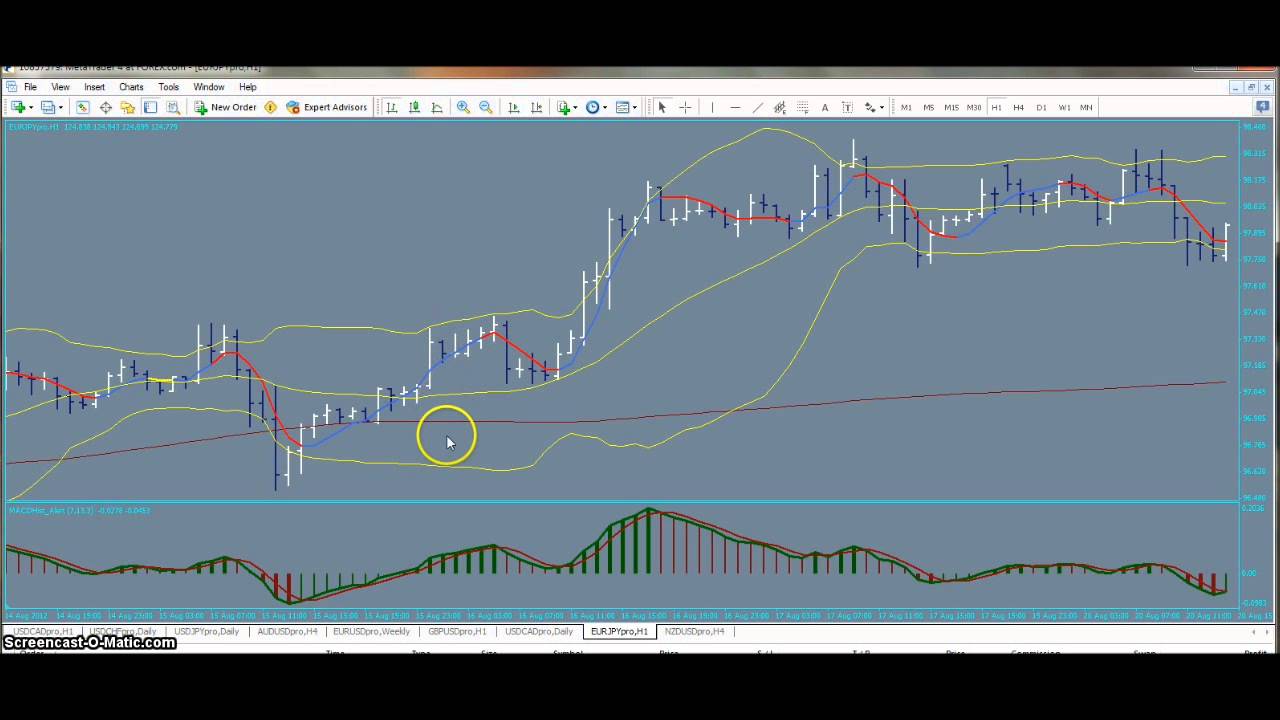Switch chart to candlesticks icon
The image size is (1280, 720).
[x=415, y=107]
